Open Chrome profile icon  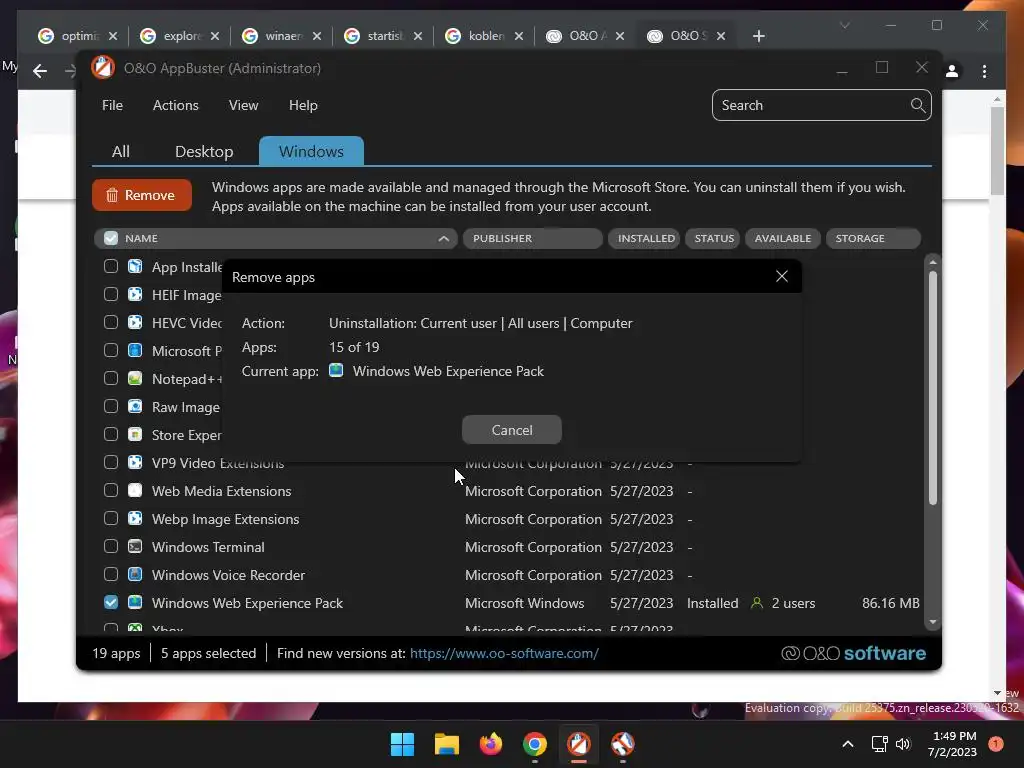coord(952,71)
